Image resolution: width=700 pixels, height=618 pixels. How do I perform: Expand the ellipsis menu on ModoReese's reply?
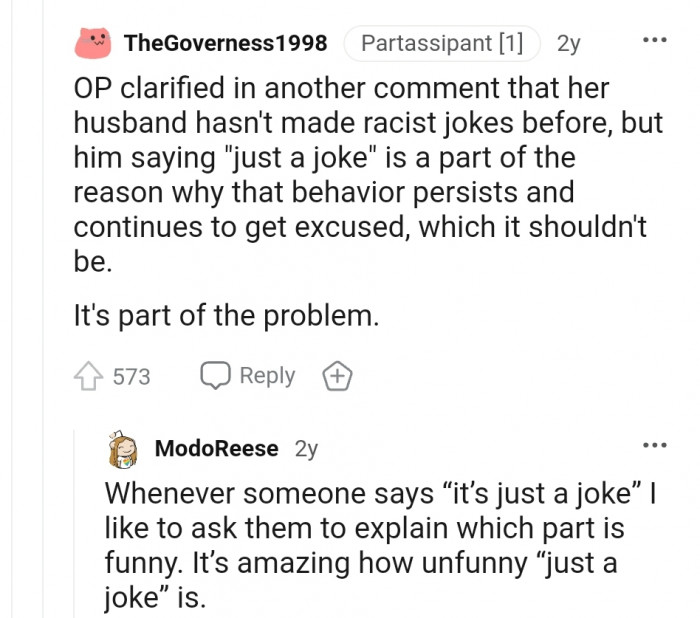point(655,445)
